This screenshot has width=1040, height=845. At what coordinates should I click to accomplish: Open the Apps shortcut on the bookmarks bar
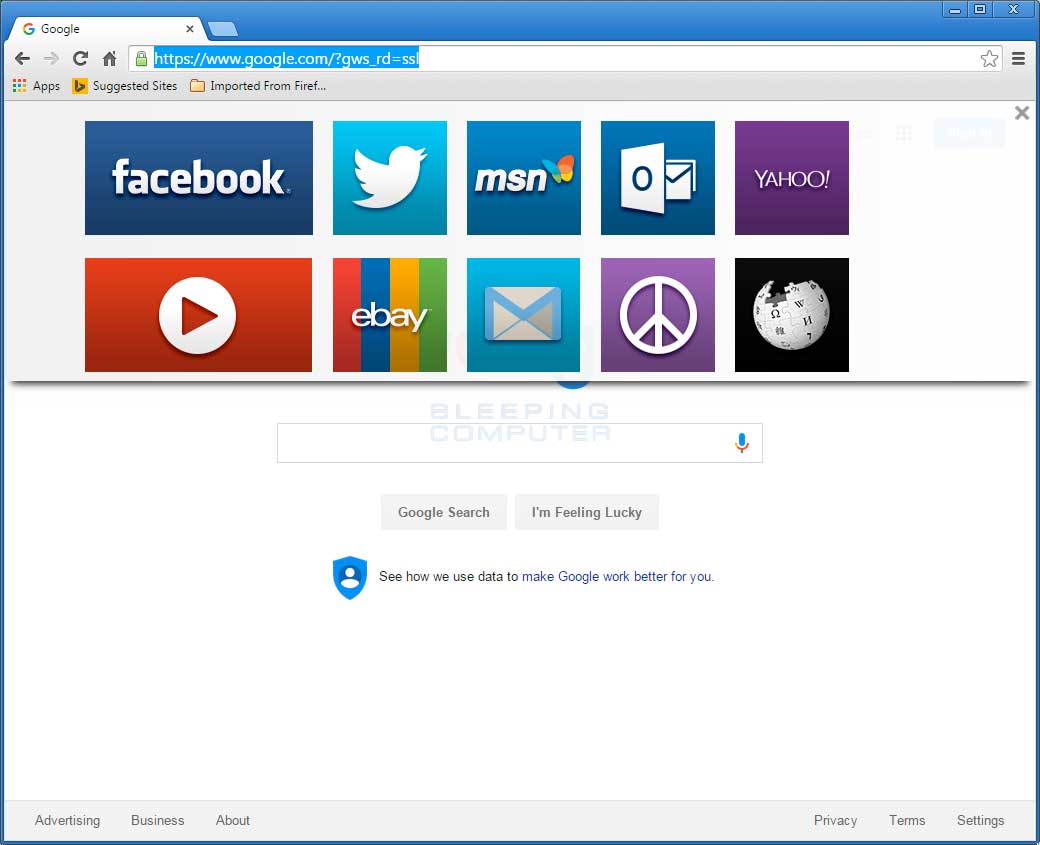pyautogui.click(x=37, y=86)
